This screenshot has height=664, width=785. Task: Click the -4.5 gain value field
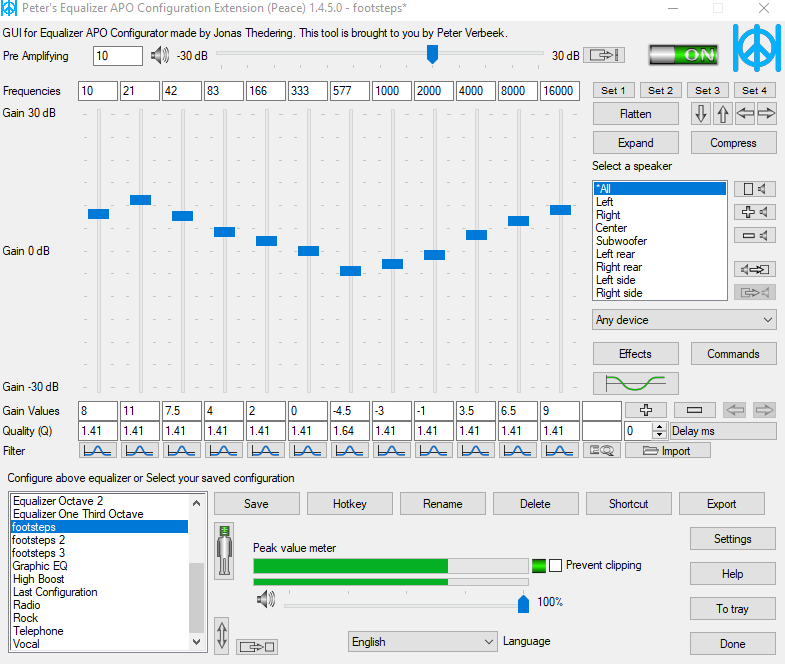click(x=349, y=411)
